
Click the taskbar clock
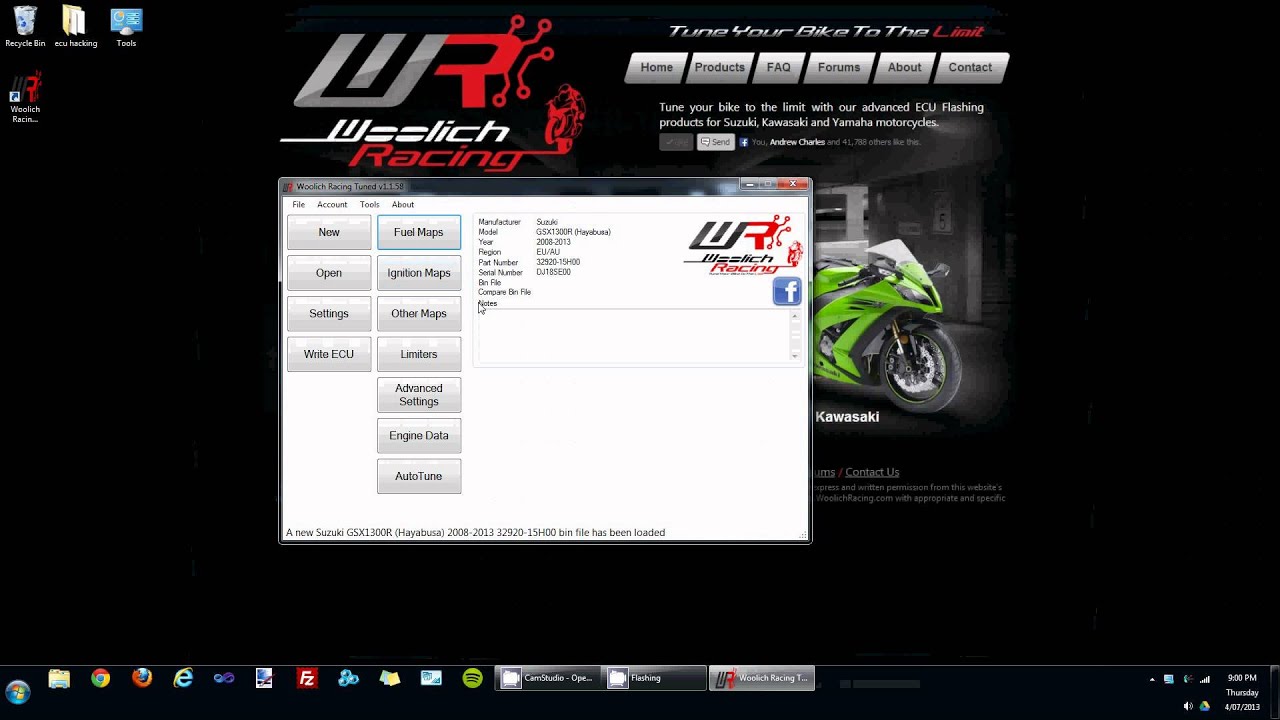pyautogui.click(x=1242, y=692)
